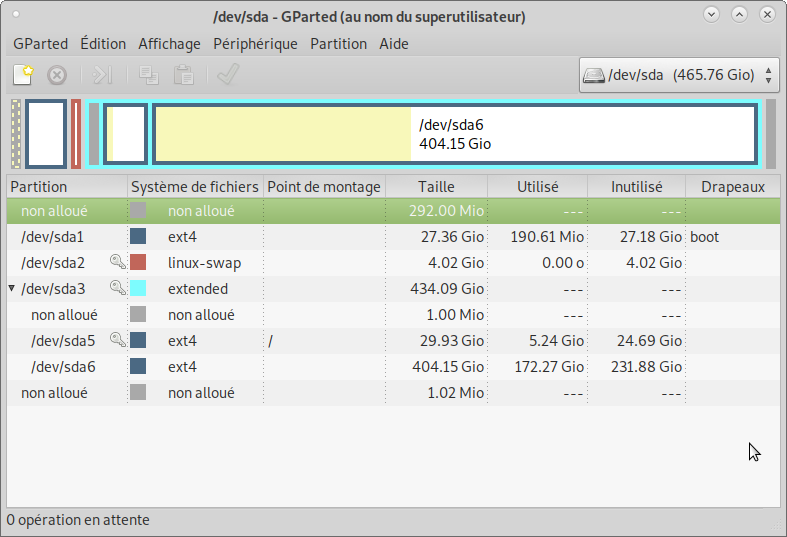This screenshot has width=787, height=537.
Task: Click the blue ext4 swatch on /dev/sda5 row
Action: coord(138,340)
